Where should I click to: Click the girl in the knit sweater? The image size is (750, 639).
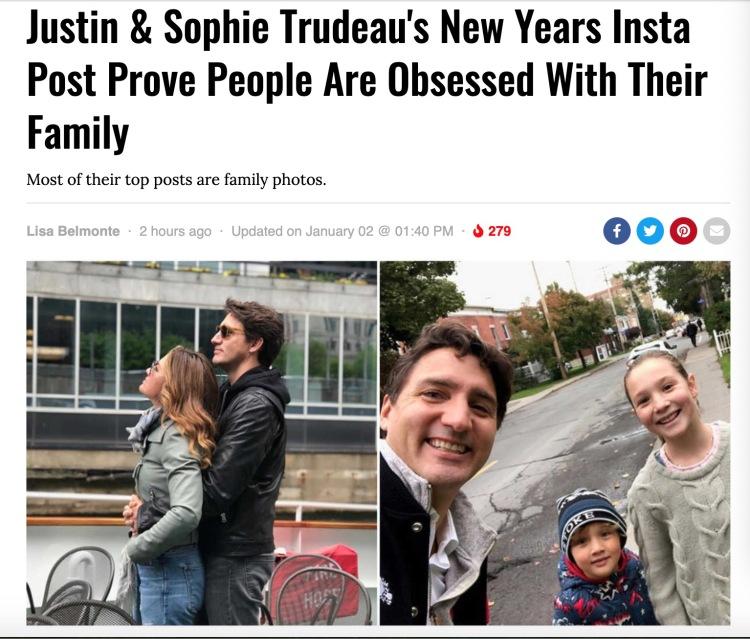pos(678,500)
